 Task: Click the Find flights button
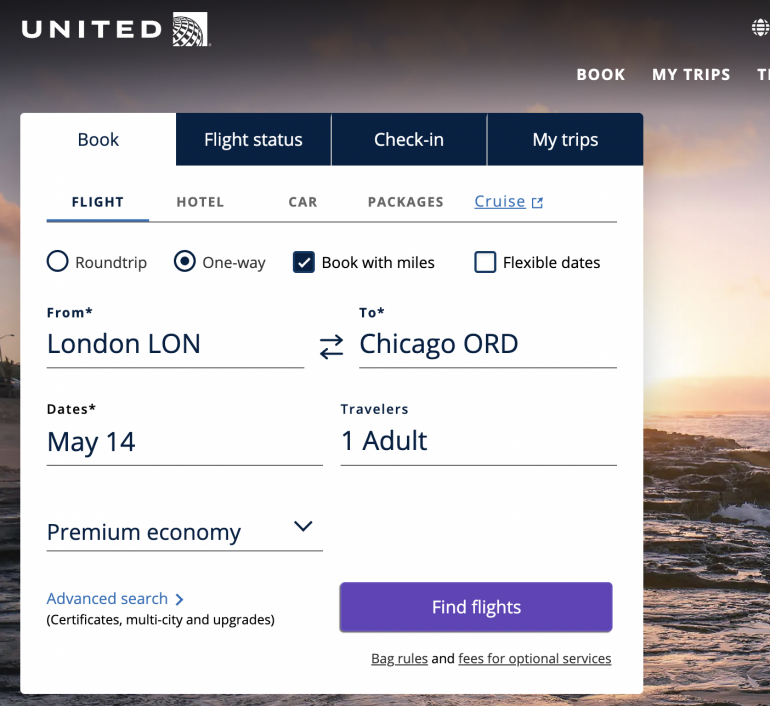[x=476, y=607]
